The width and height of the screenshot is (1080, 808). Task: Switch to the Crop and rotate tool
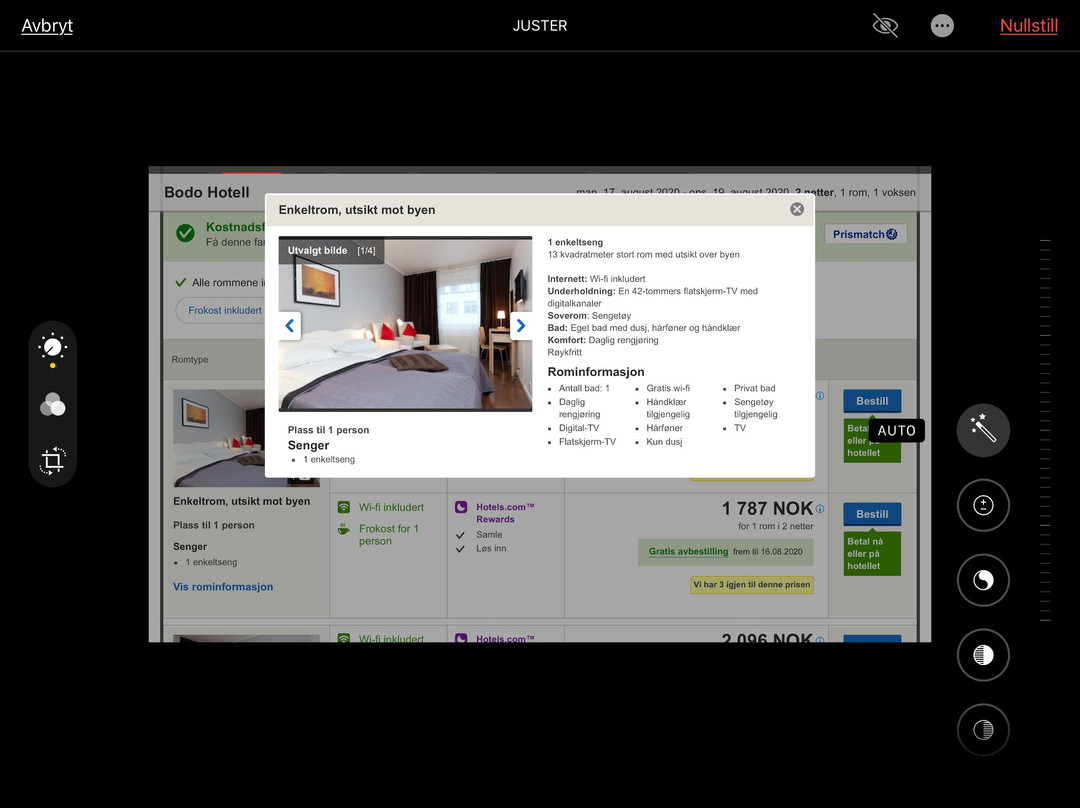(52, 461)
